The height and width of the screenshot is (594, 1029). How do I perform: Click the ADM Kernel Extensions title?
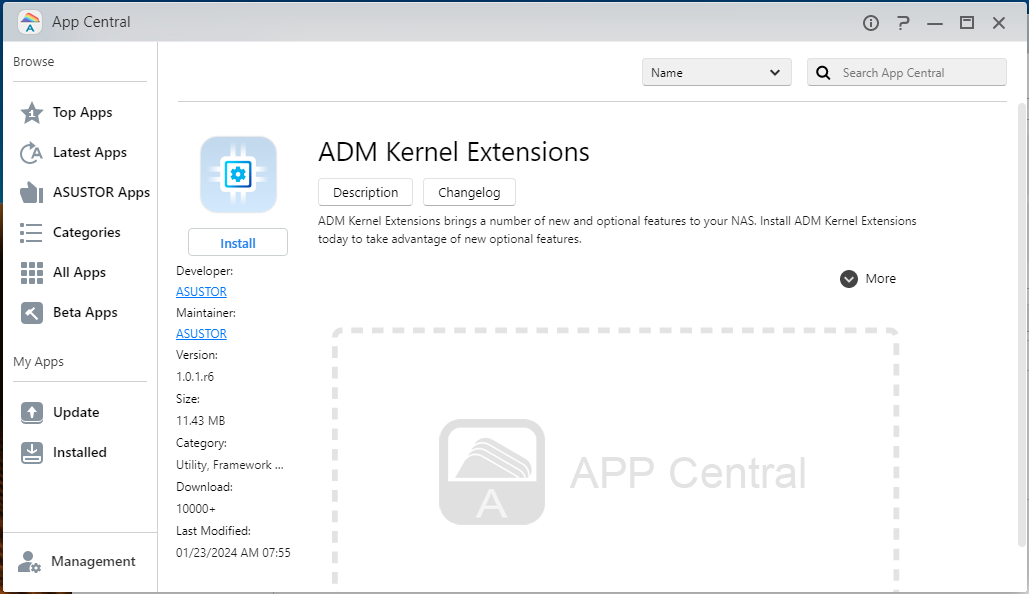pos(454,152)
